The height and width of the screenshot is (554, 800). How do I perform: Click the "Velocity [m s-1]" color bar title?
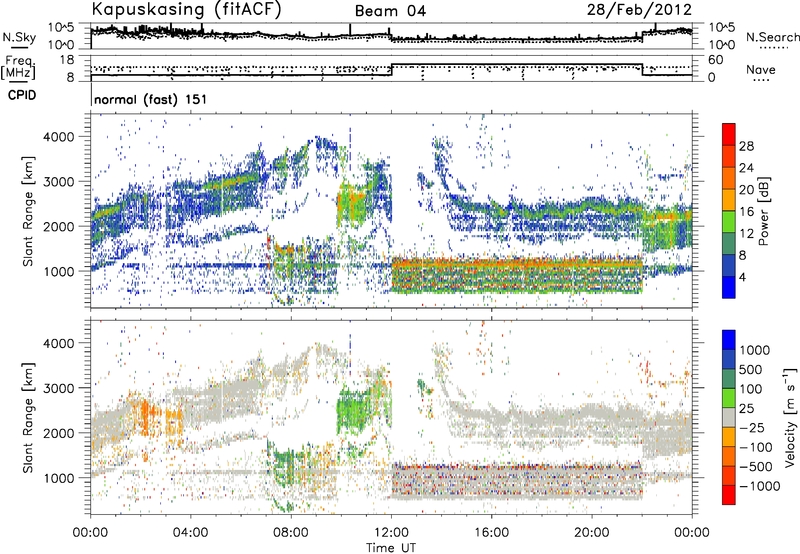pyautogui.click(x=790, y=418)
